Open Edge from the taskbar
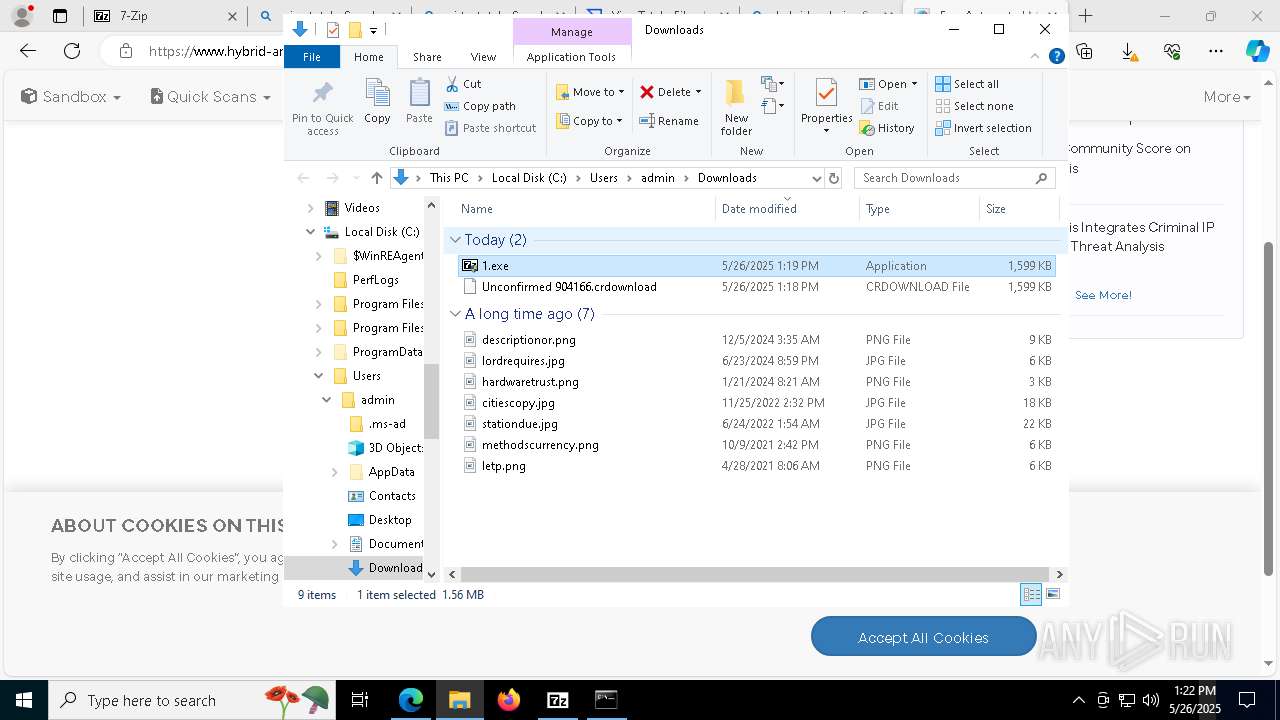Viewport: 1280px width, 720px height. (411, 700)
